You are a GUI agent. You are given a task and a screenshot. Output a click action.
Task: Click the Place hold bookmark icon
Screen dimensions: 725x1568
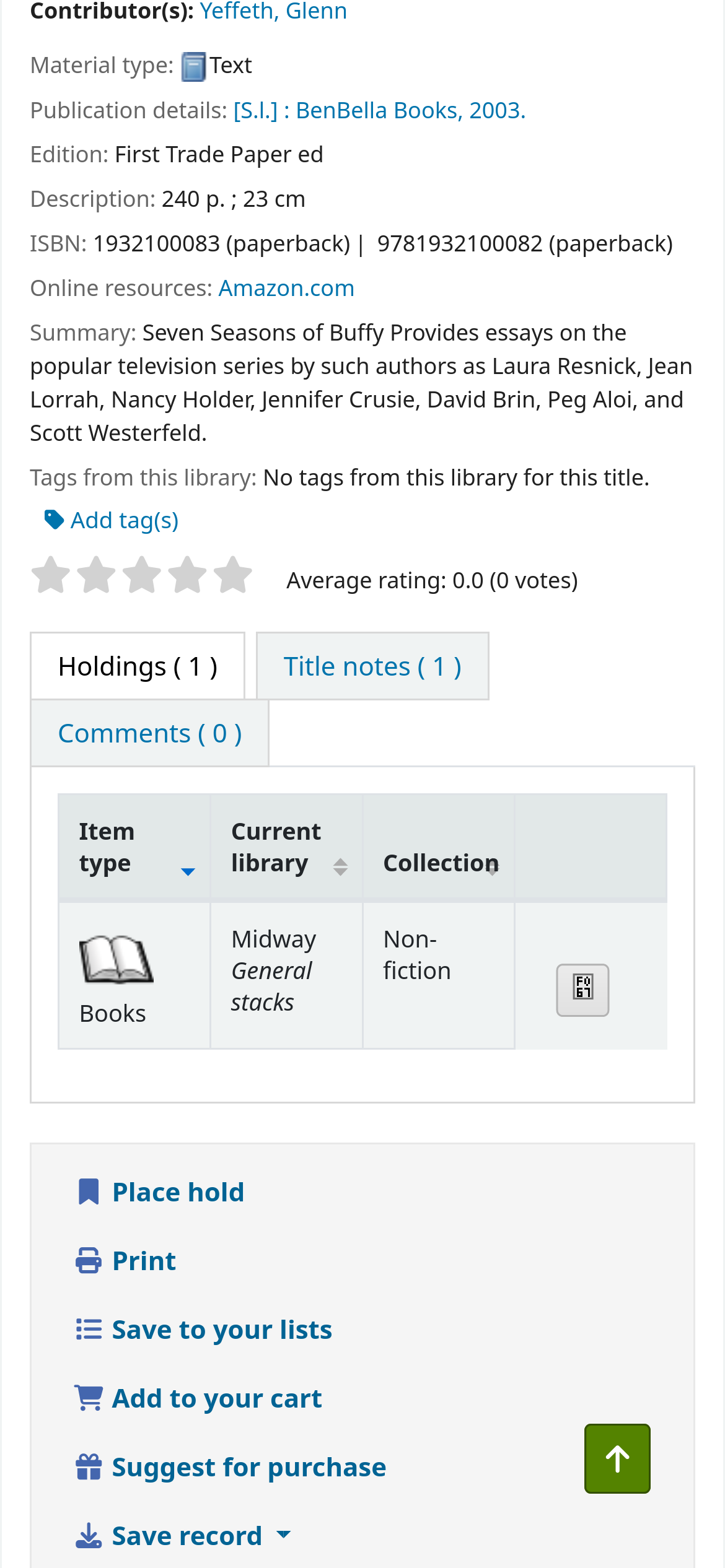(x=89, y=1192)
